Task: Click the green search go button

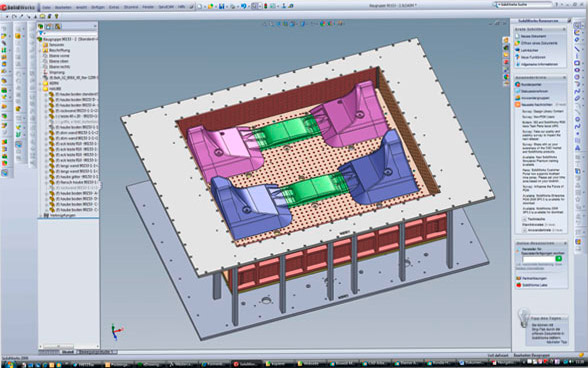Action: click(558, 259)
